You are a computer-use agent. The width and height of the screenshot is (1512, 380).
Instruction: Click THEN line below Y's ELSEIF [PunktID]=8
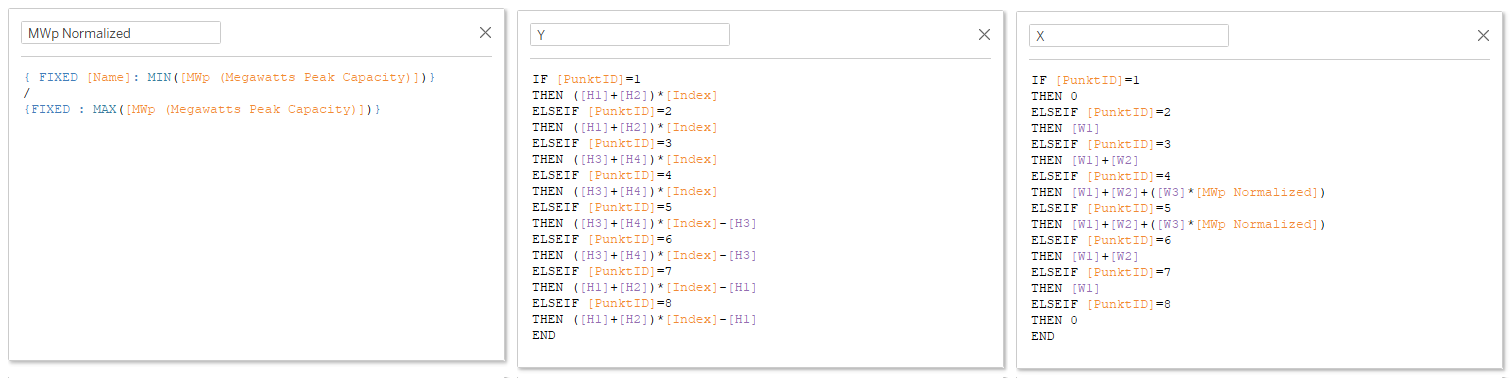pos(644,319)
